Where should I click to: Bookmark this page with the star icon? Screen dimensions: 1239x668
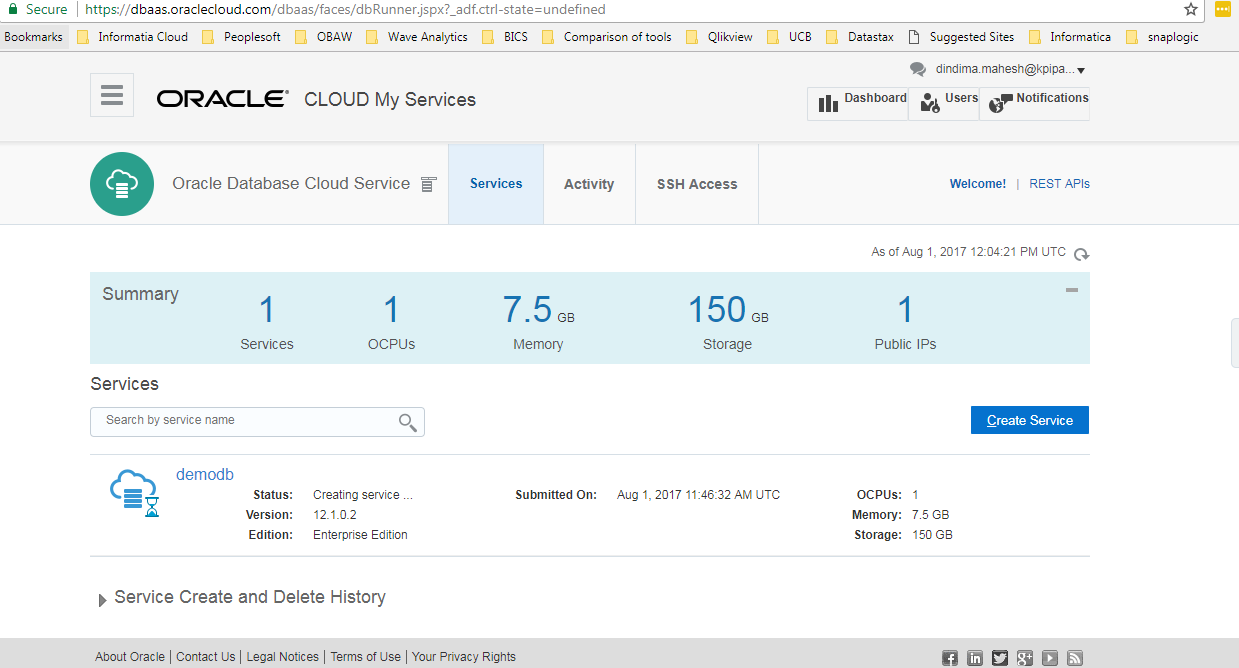click(x=1191, y=10)
